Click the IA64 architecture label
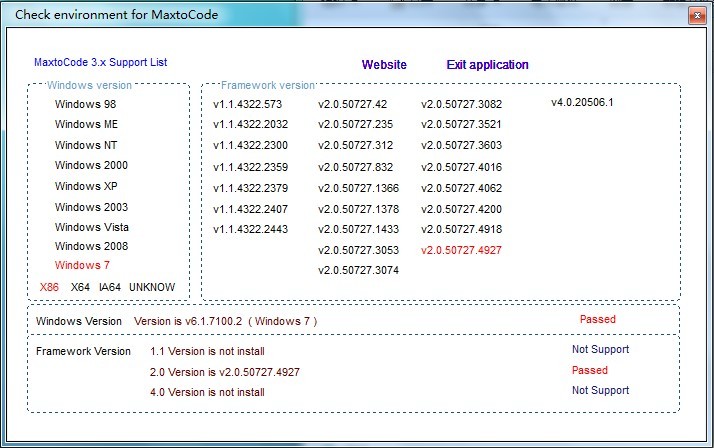 coord(110,287)
